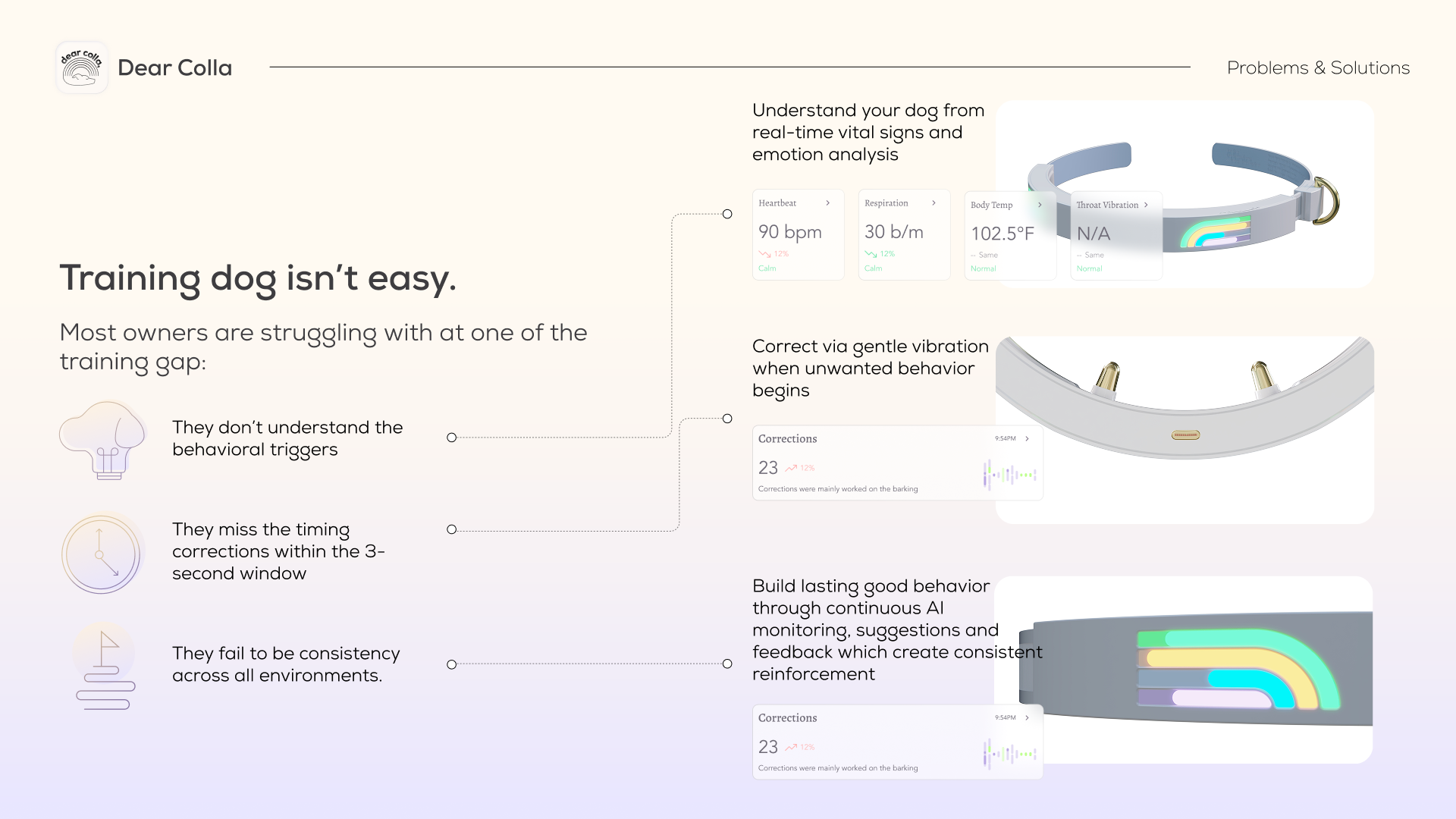
Task: Click the behavioral triggers connector node
Action: tap(452, 438)
